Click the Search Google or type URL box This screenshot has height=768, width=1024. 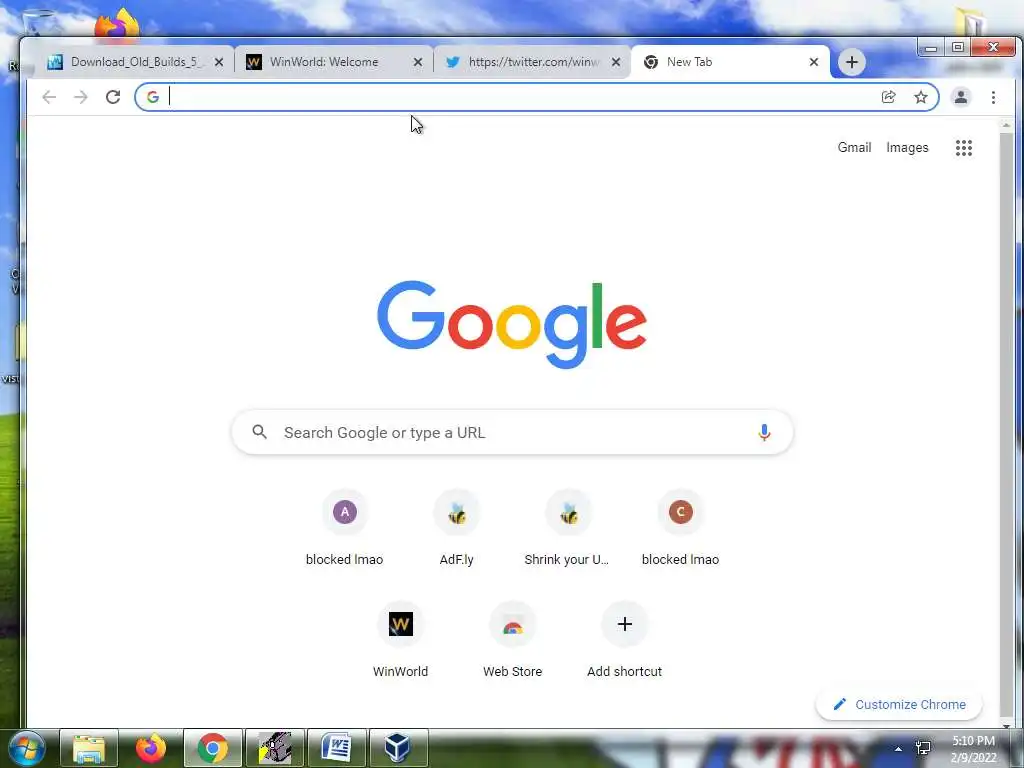point(513,432)
